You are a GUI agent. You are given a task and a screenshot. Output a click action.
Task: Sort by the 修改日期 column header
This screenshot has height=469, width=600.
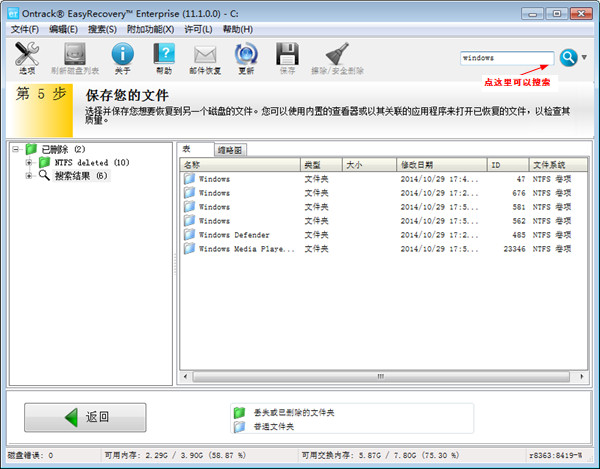pyautogui.click(x=442, y=165)
